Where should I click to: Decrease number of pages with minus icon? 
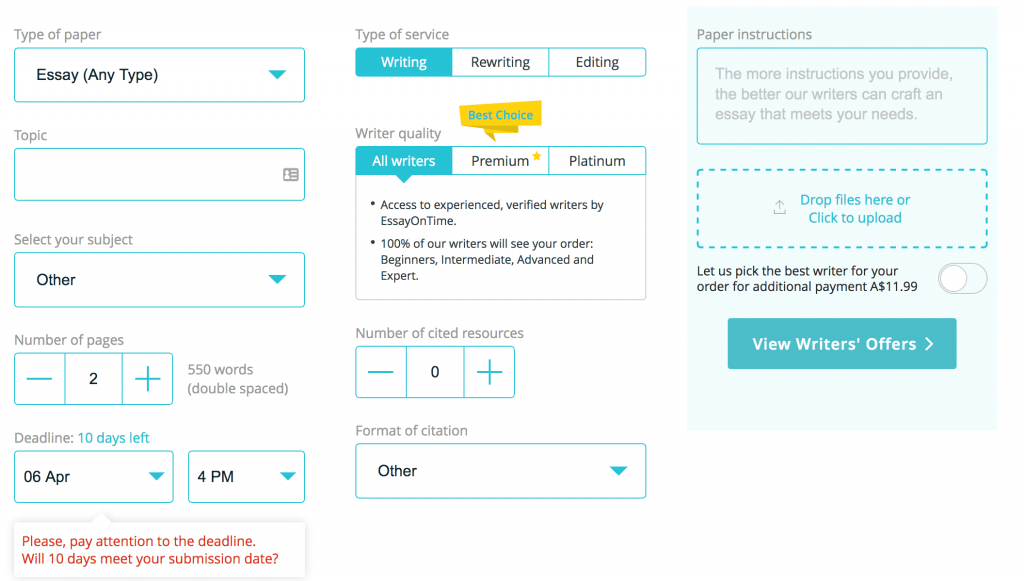point(39,379)
